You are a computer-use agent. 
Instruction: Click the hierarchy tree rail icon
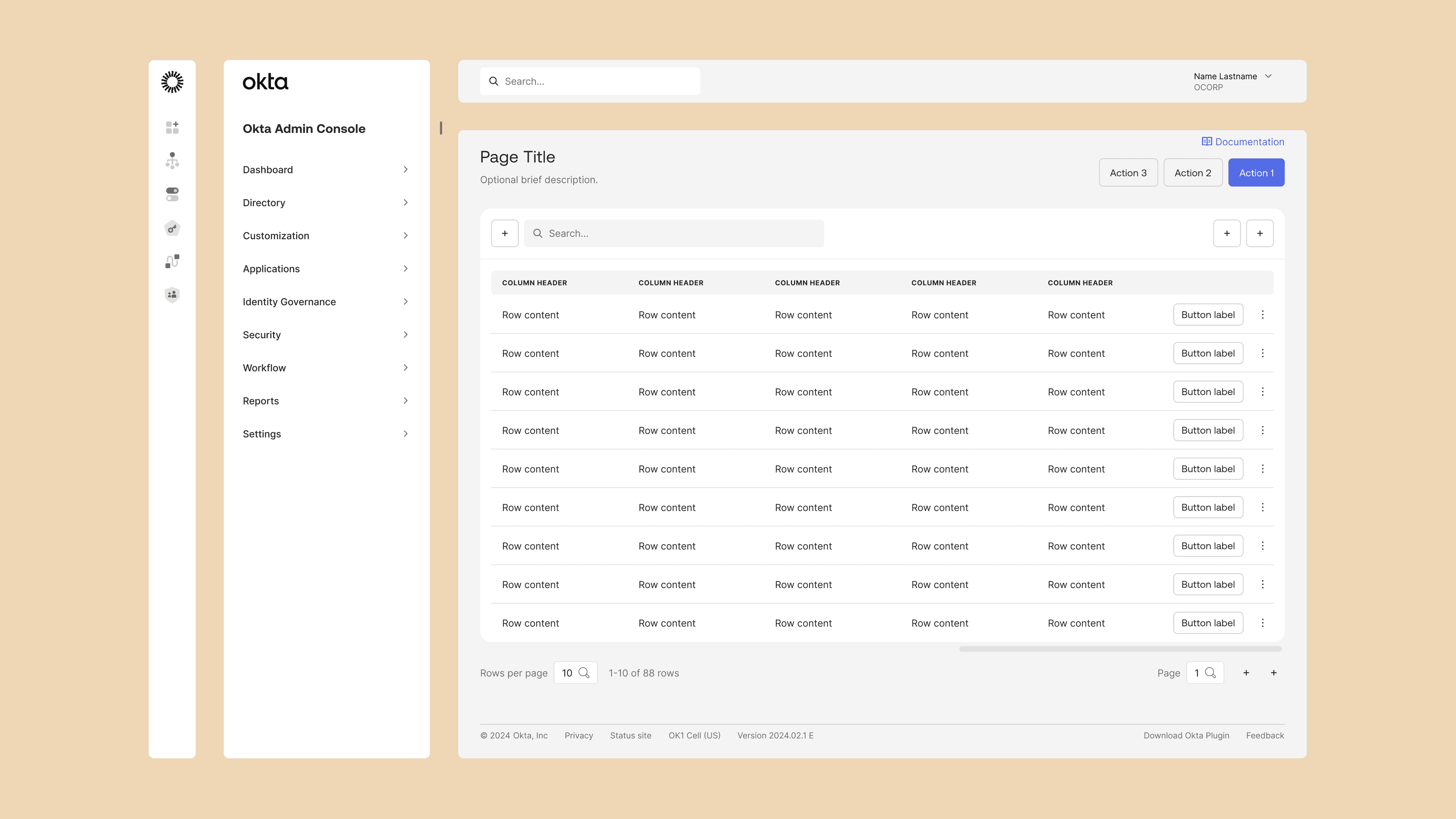click(x=172, y=160)
